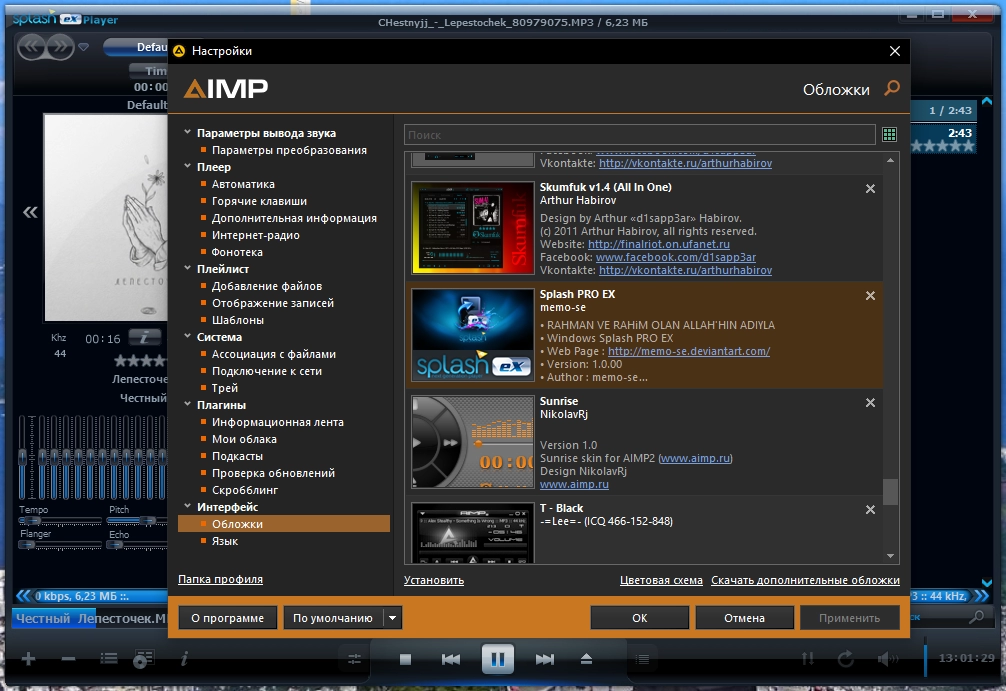
Task: Open the Папка профиля link
Action: (x=220, y=579)
